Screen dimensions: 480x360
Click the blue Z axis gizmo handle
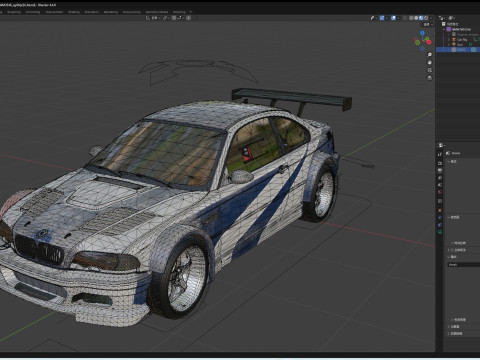(422, 33)
